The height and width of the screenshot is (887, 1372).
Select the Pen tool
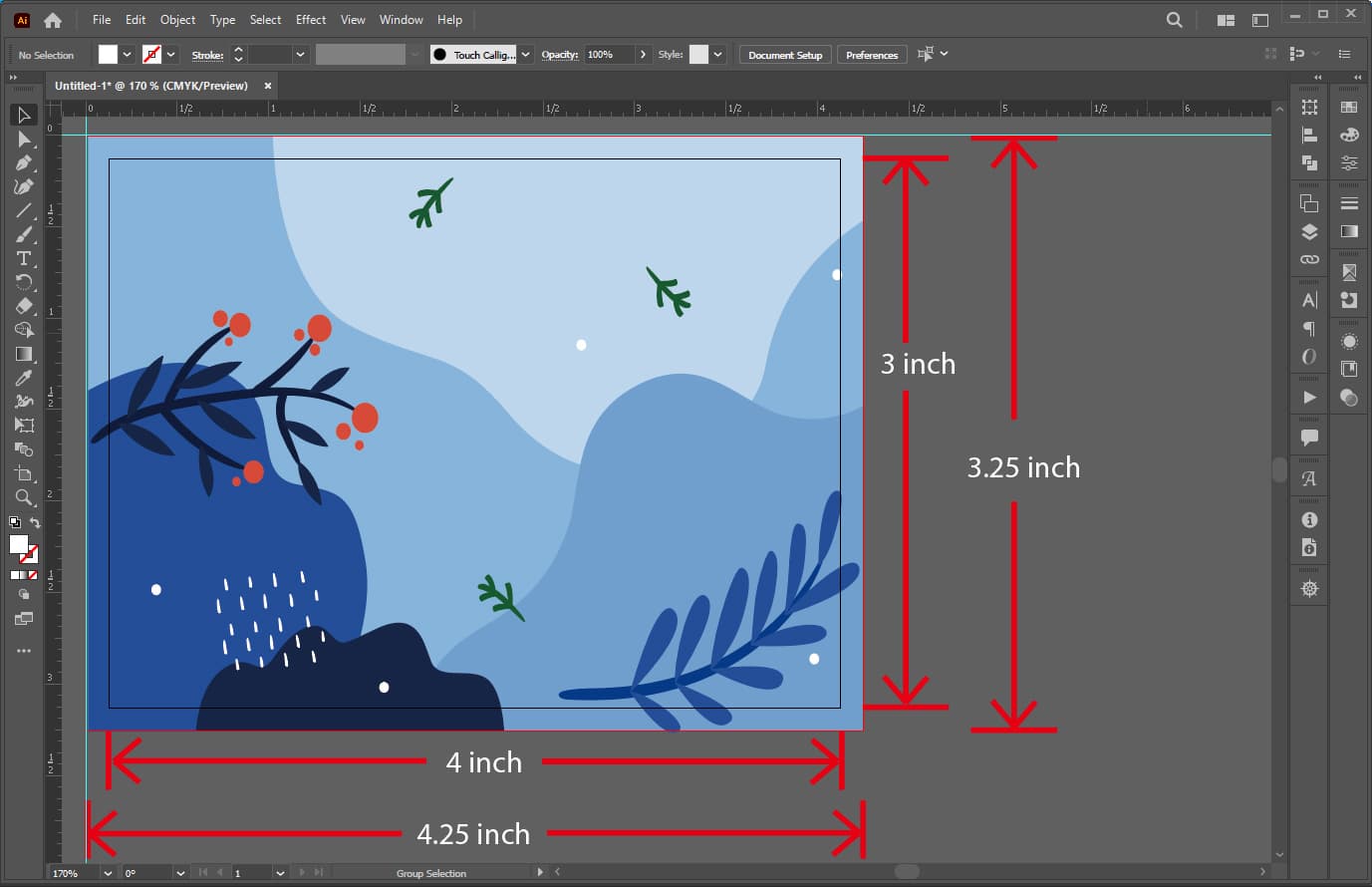tap(24, 162)
